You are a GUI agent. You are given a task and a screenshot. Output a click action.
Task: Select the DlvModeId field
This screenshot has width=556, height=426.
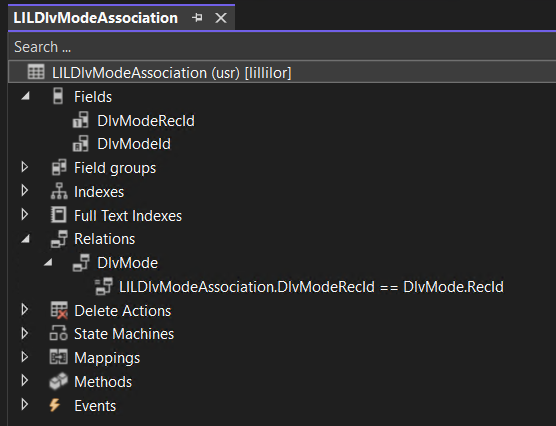134,144
